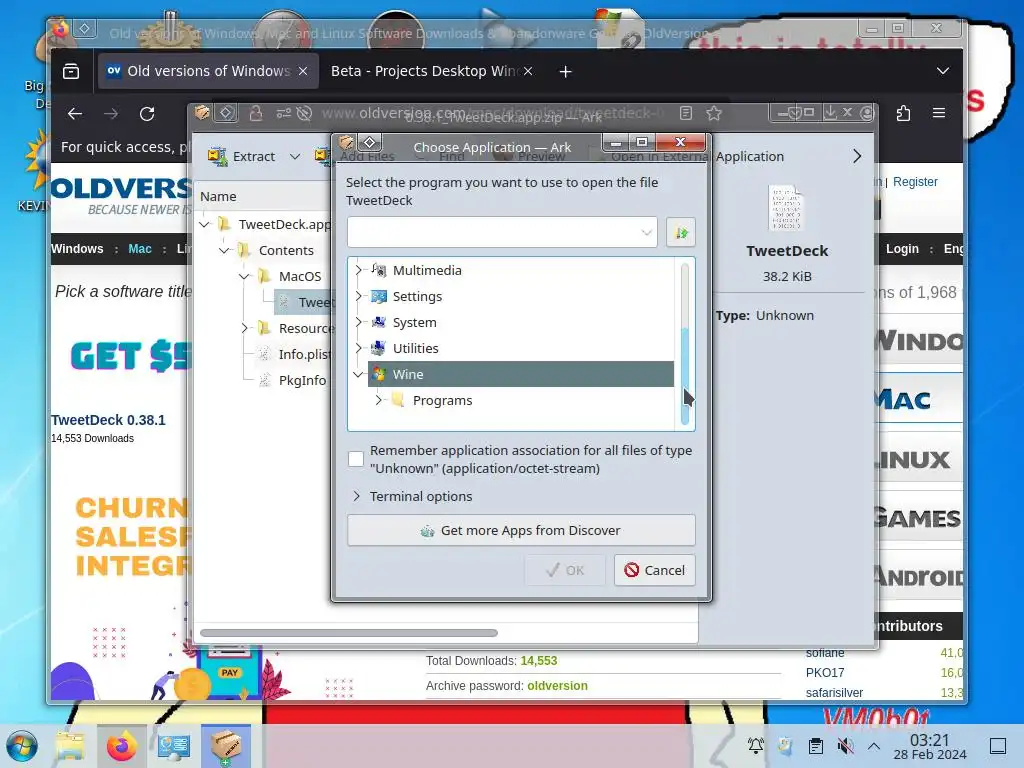Expand Terminal options section

pos(356,496)
